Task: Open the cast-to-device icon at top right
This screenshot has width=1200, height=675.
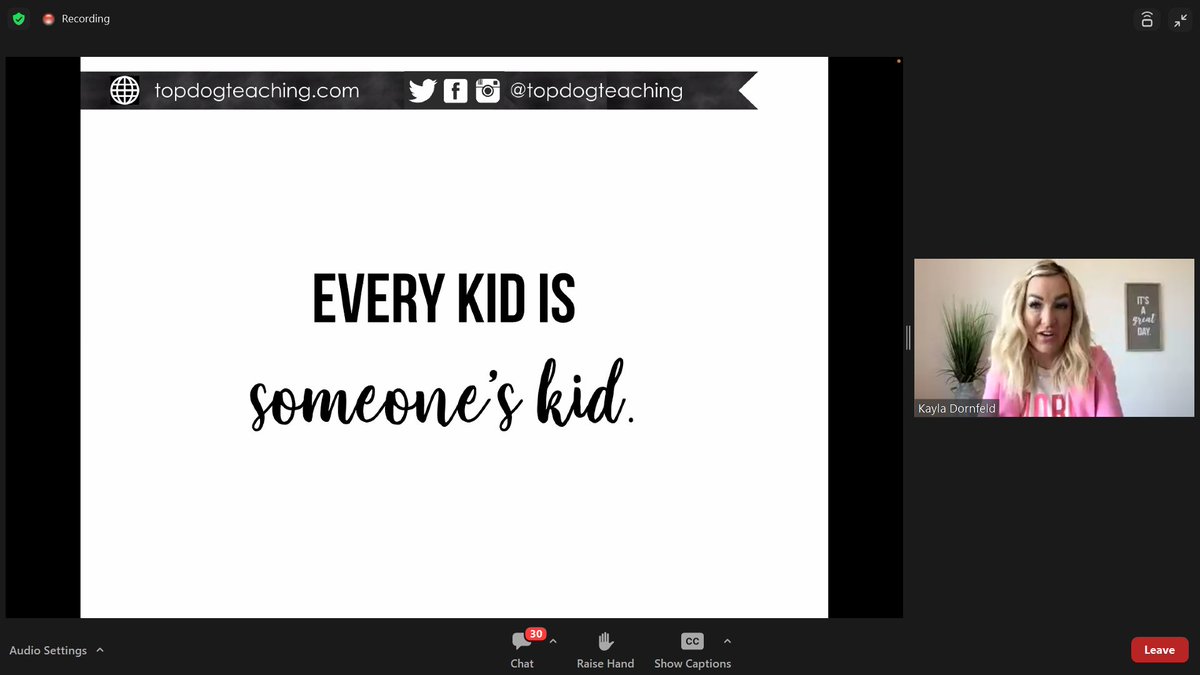Action: 1145,19
